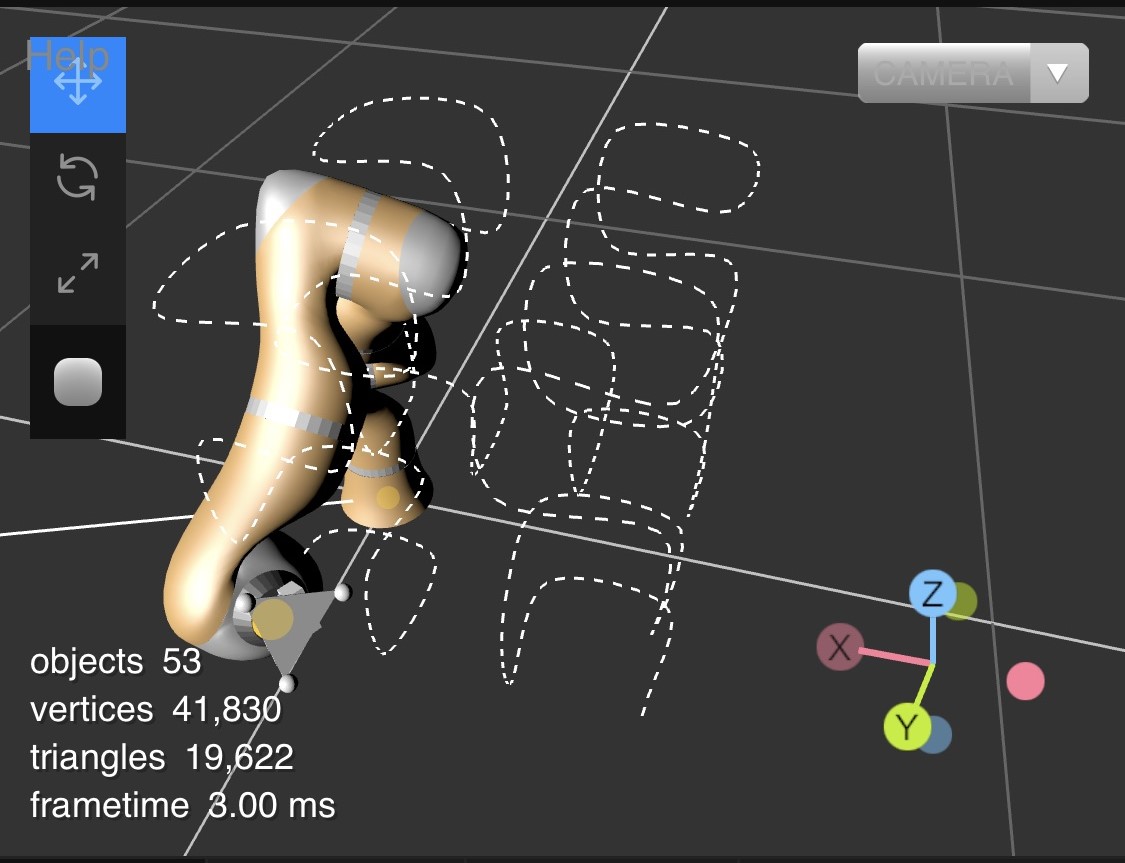
Task: Open the Help link
Action: pyautogui.click(x=67, y=56)
